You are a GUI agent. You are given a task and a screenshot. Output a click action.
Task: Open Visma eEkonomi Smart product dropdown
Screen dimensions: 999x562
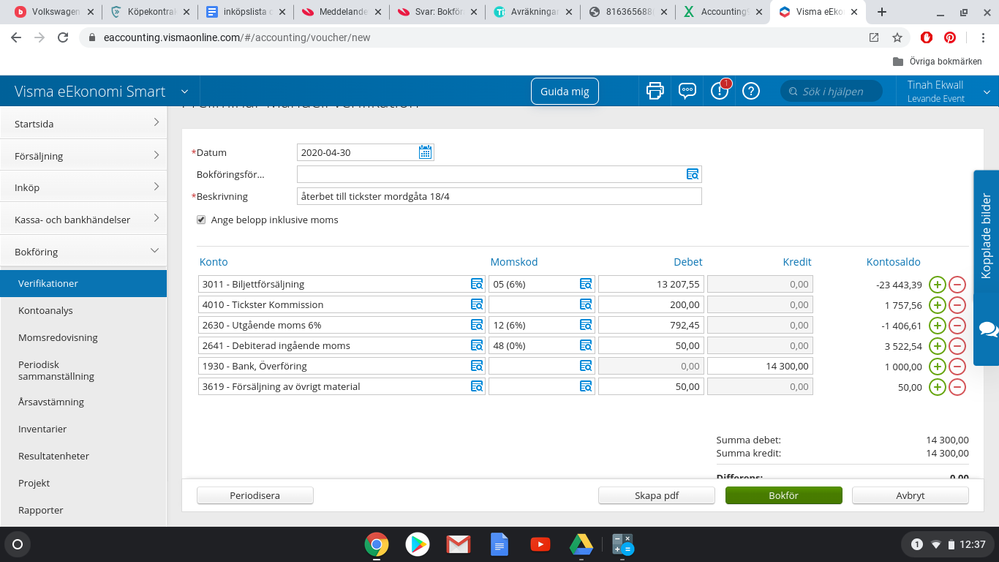(x=184, y=92)
